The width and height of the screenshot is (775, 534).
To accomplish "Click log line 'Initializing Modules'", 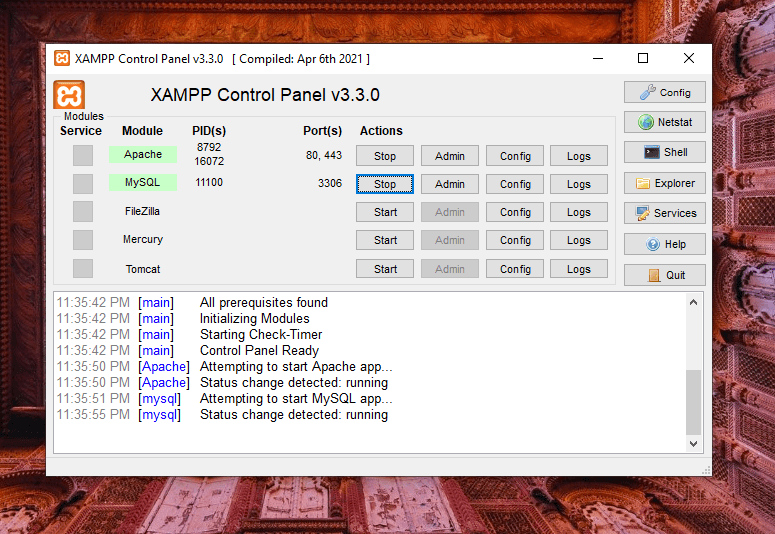I will pyautogui.click(x=255, y=318).
